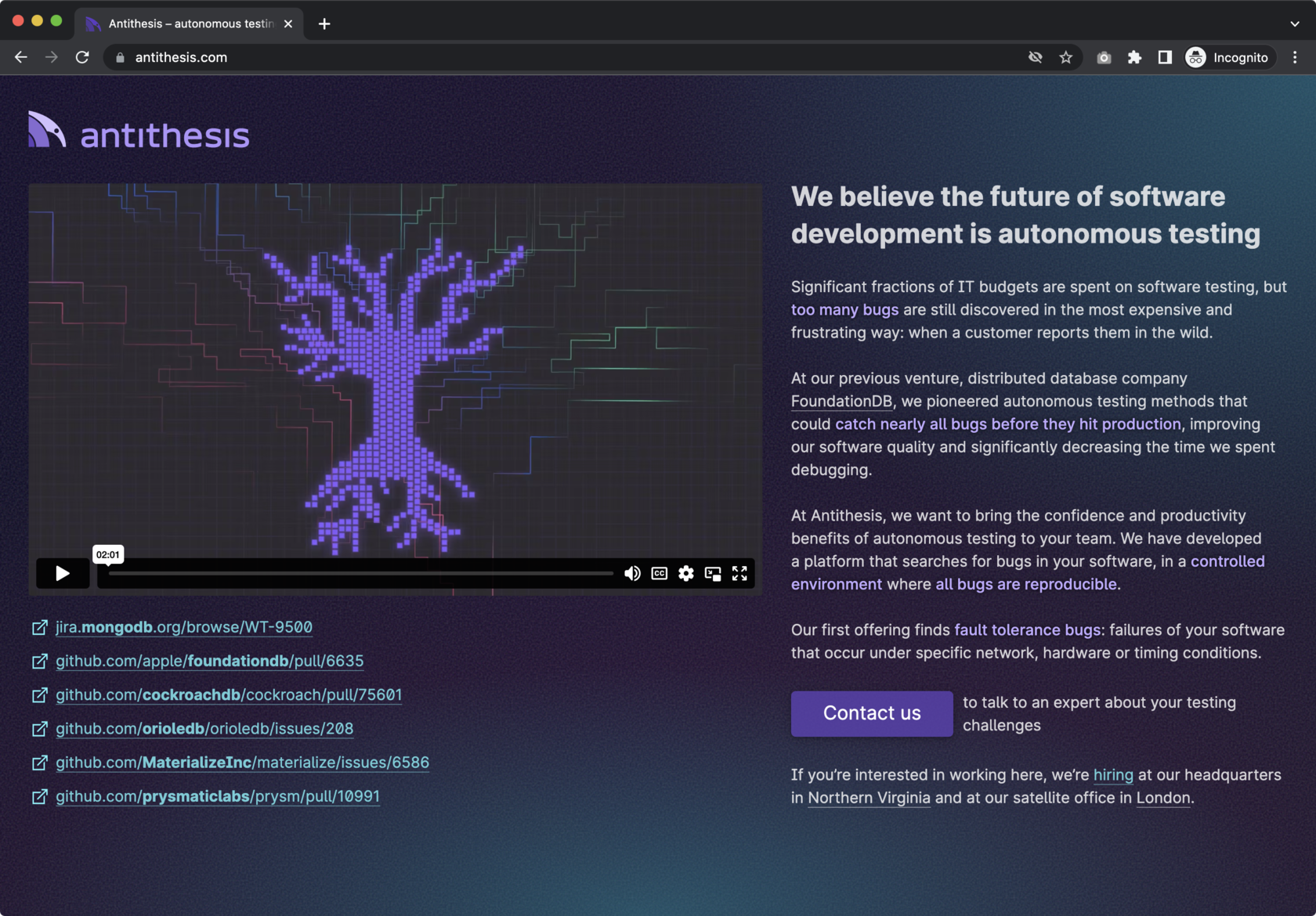The image size is (1316, 916).
Task: Open the side panel icon in the toolbar
Action: (1165, 57)
